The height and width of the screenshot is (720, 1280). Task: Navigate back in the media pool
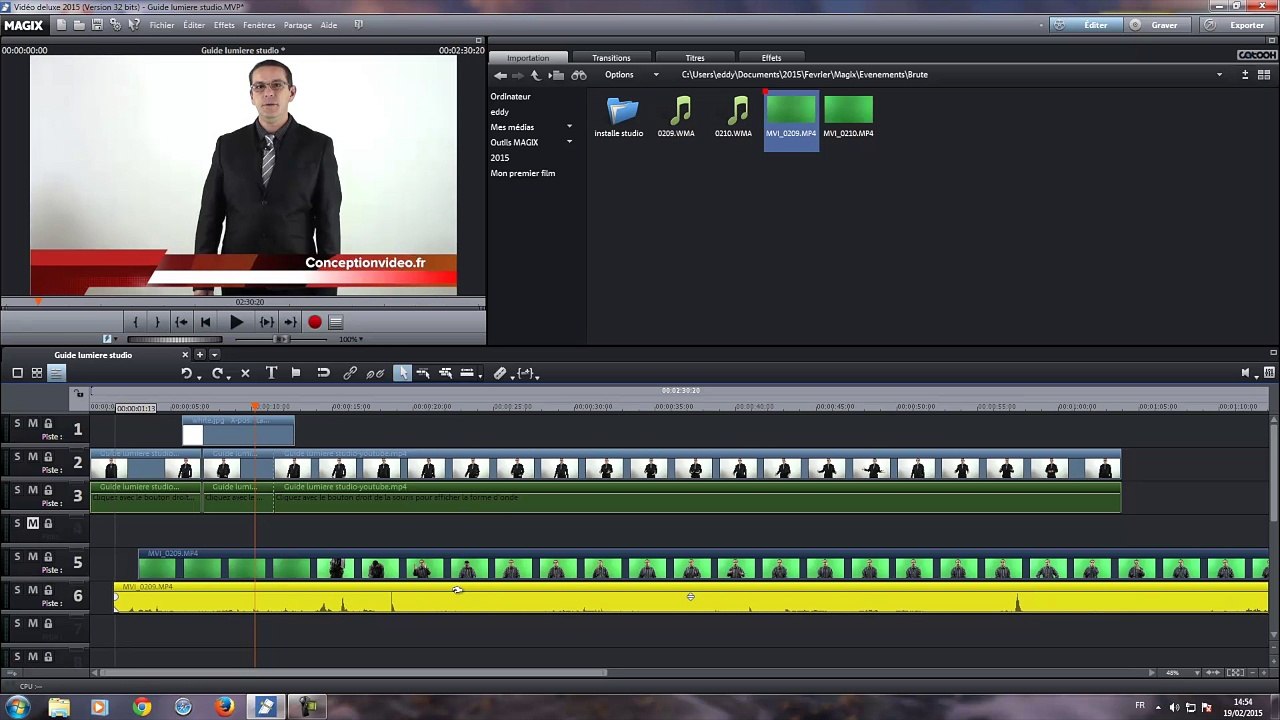click(x=500, y=75)
